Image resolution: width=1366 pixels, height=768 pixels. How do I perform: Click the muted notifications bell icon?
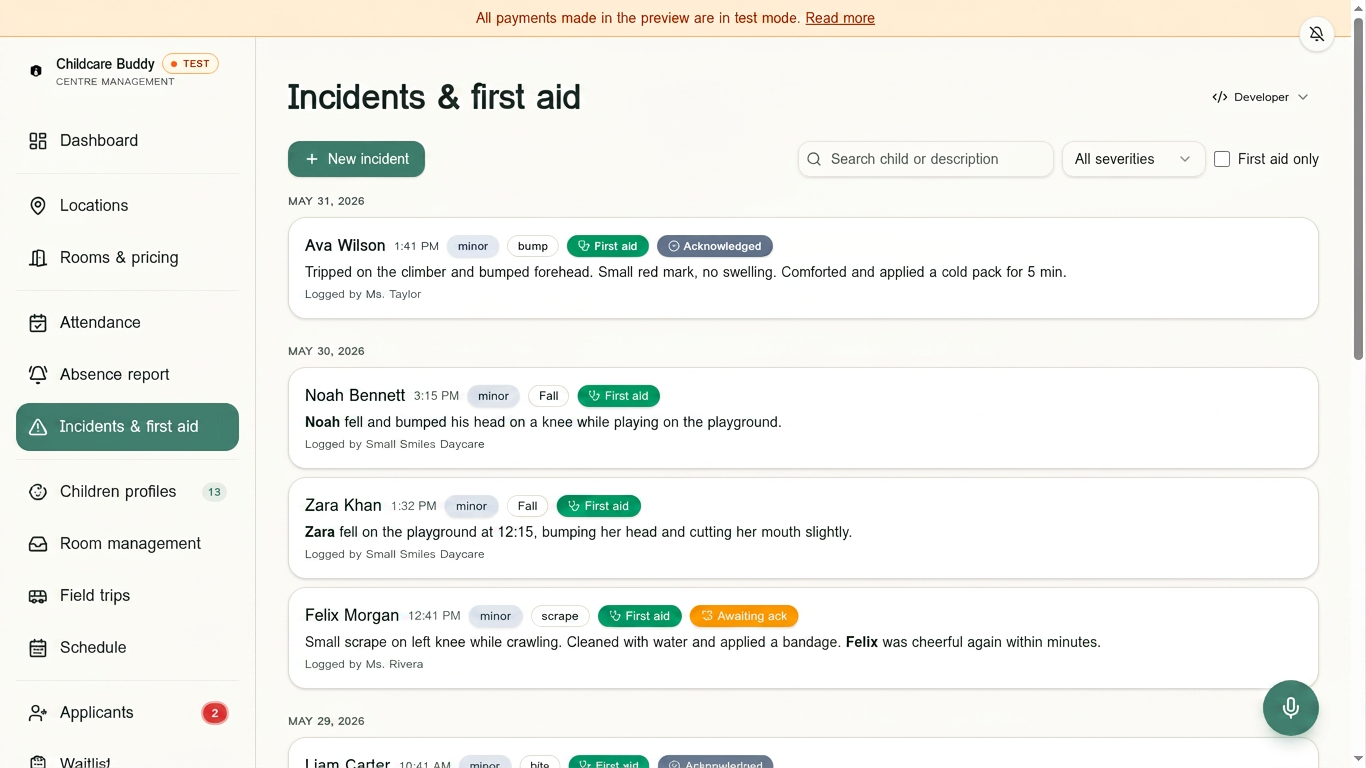(1317, 34)
